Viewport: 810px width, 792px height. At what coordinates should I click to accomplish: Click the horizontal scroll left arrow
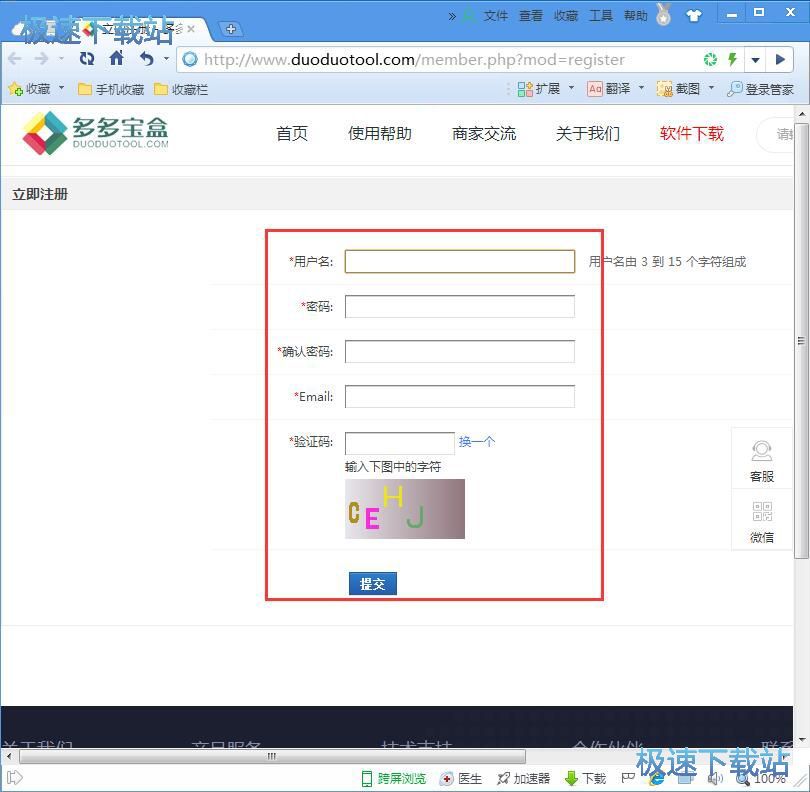[8, 756]
